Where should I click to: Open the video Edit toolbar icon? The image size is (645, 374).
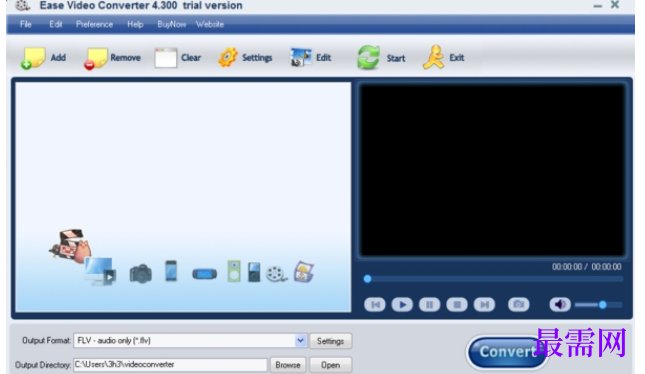[301, 58]
